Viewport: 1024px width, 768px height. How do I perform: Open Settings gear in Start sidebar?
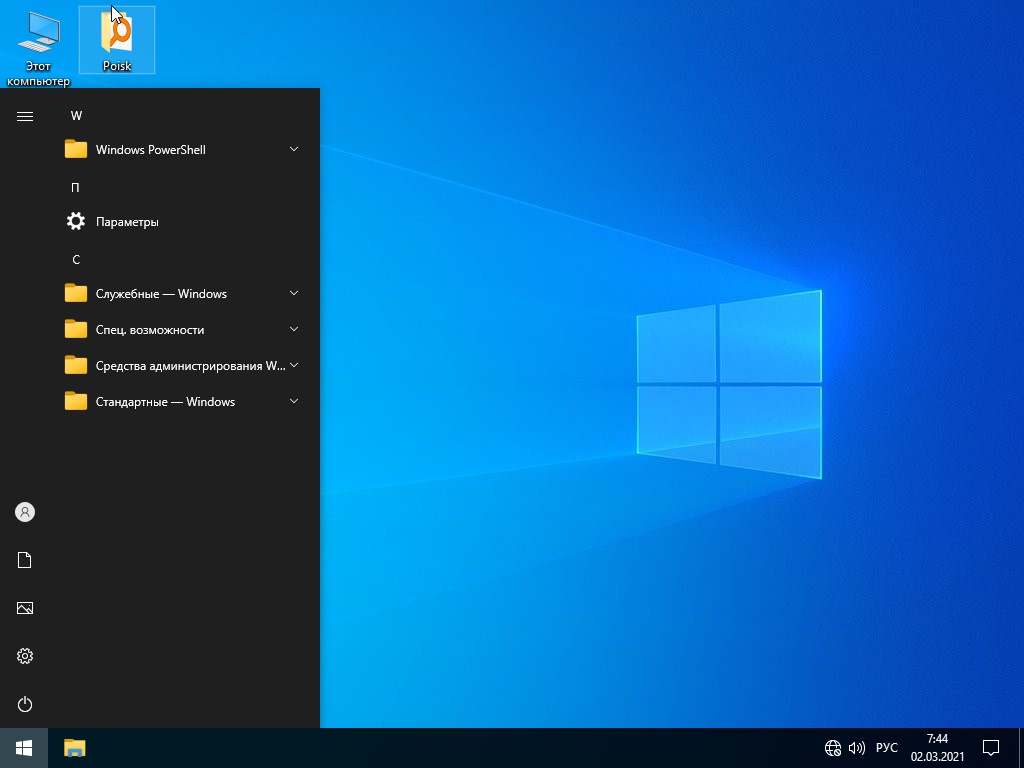coord(25,656)
